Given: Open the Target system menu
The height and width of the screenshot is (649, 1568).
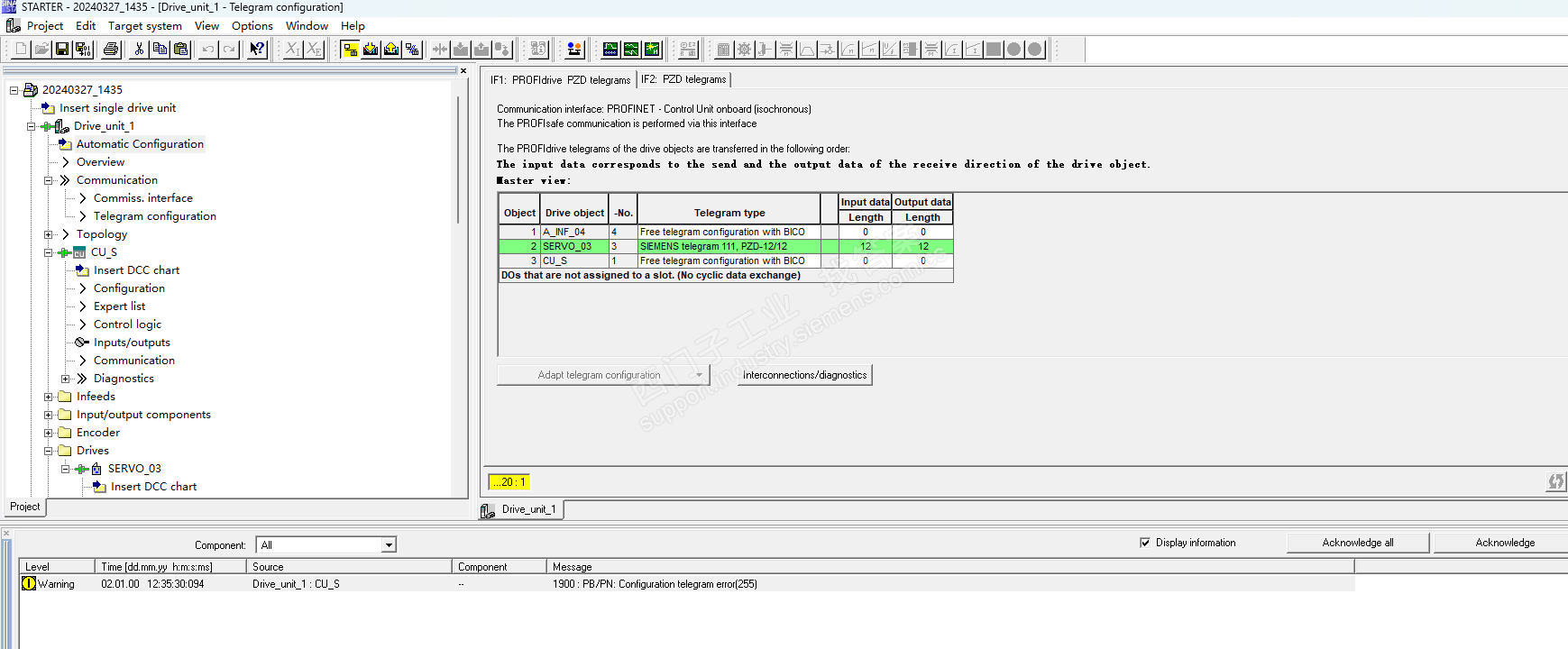Looking at the screenshot, I should [145, 26].
